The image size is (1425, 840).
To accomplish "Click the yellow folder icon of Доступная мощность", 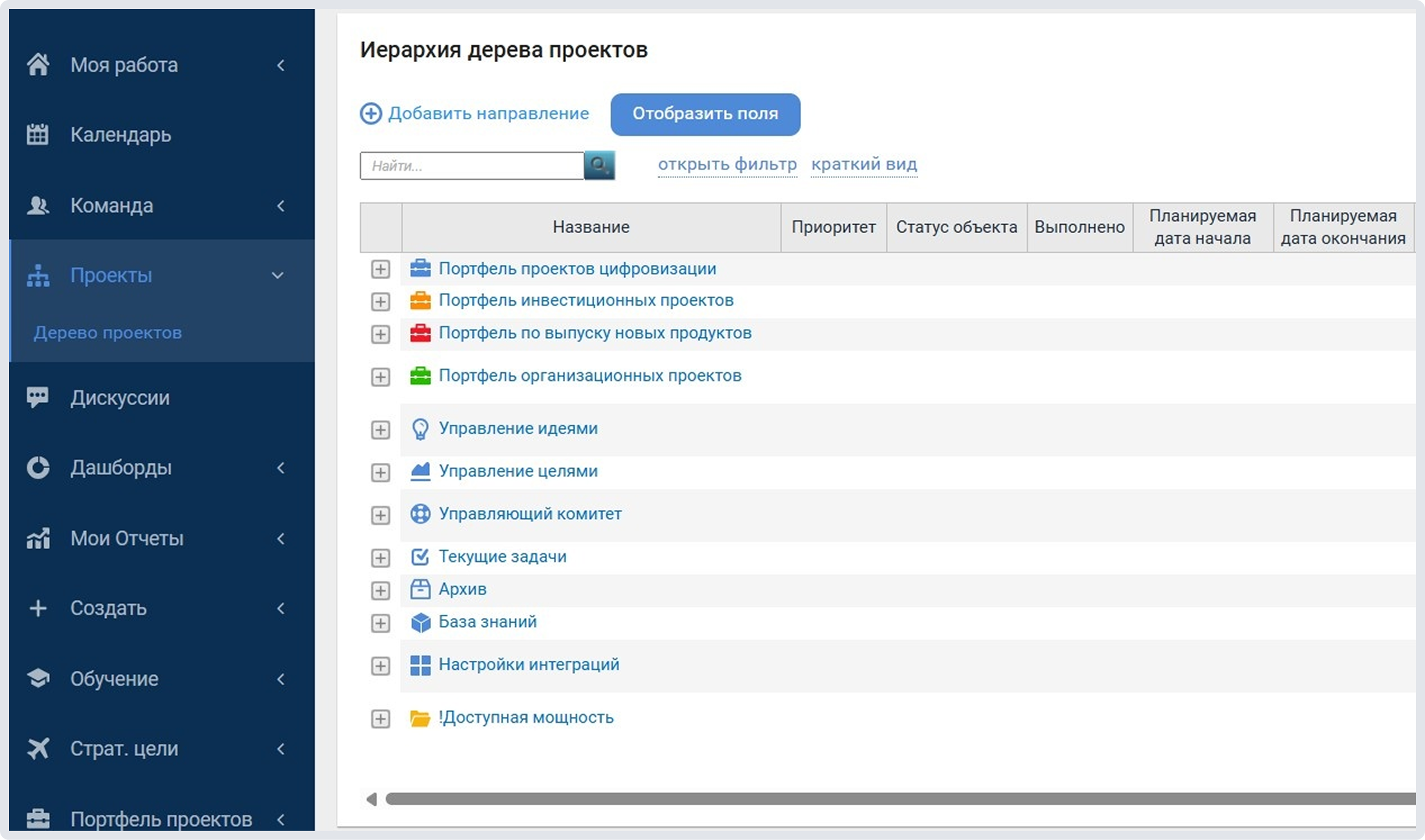I will [420, 718].
